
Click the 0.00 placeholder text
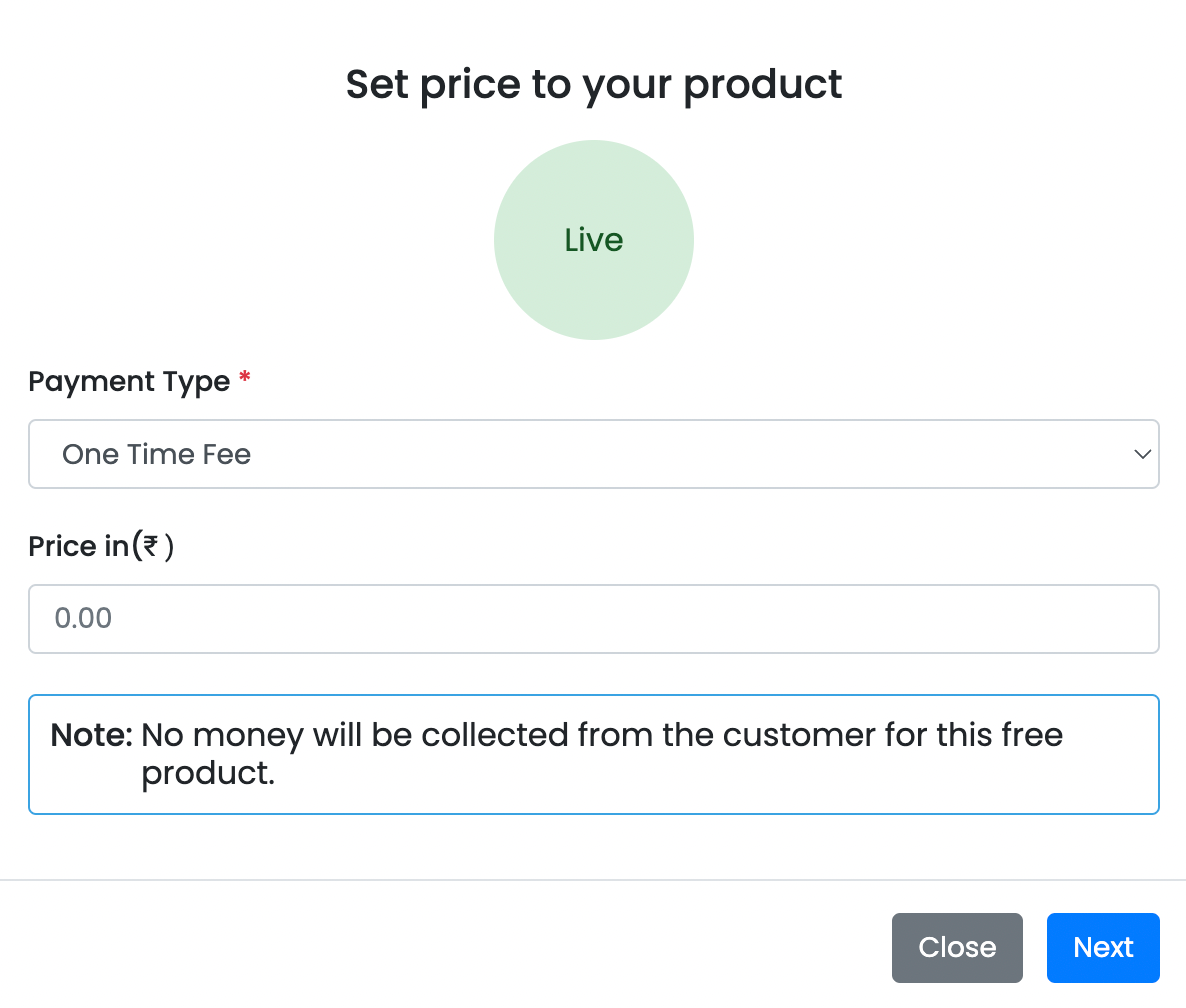tap(83, 619)
